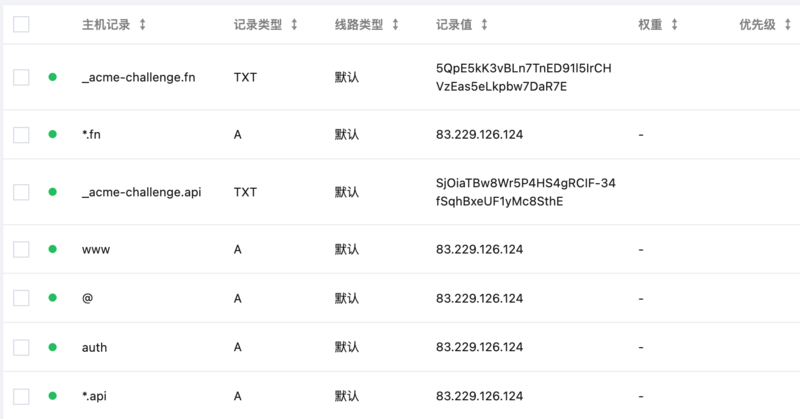This screenshot has width=800, height=419.
Task: Tick the @ record checkbox
Action: 21,298
